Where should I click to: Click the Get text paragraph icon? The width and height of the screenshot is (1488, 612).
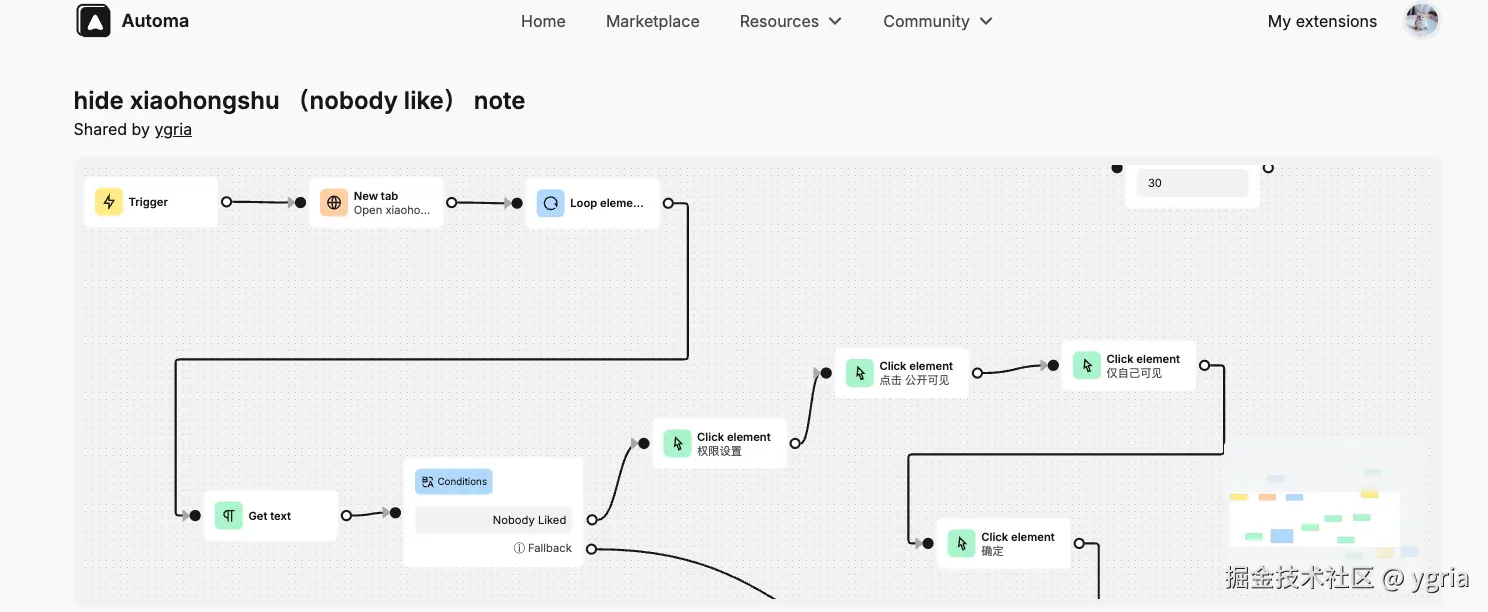(x=229, y=516)
